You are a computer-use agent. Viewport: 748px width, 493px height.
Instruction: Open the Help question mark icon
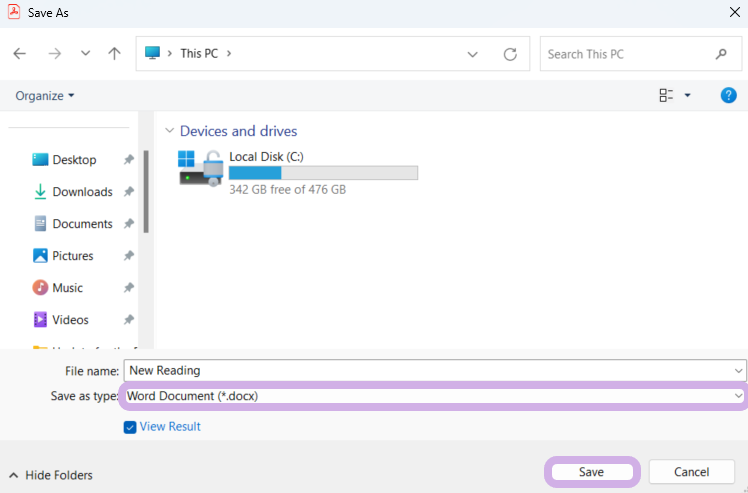click(729, 95)
